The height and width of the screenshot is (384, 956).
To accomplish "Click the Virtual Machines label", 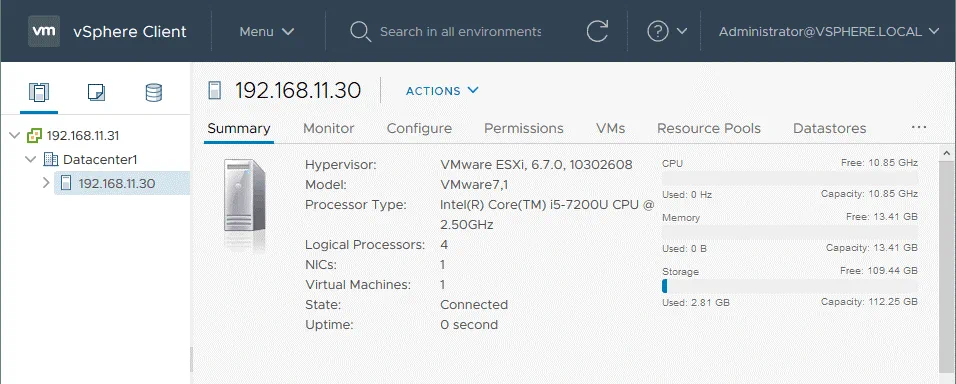I will (x=358, y=285).
